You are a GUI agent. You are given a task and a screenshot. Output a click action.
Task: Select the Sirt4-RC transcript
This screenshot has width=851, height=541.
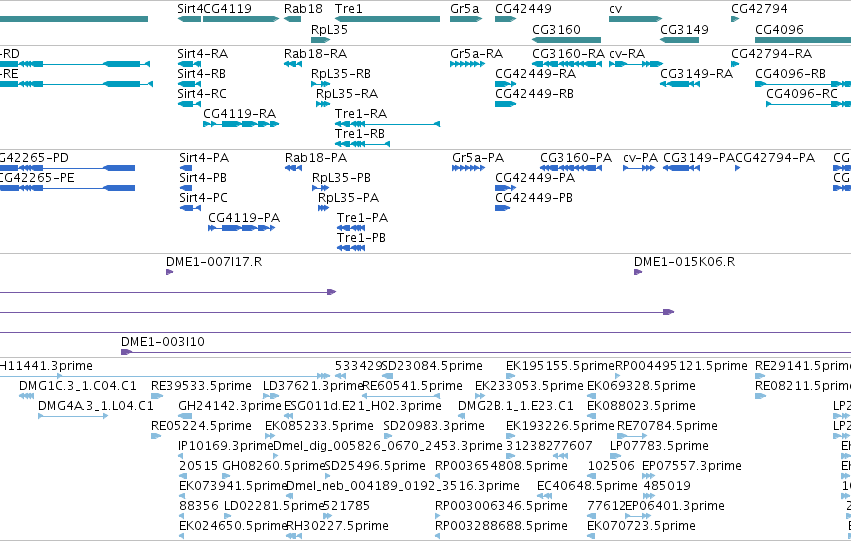[x=189, y=104]
